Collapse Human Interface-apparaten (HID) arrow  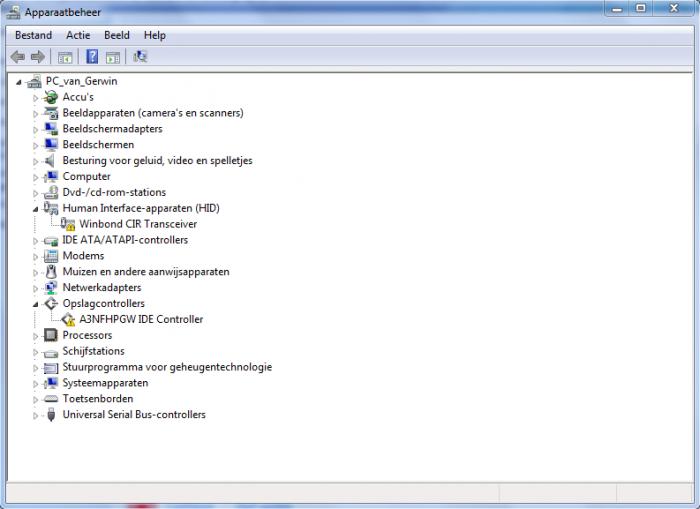point(35,209)
